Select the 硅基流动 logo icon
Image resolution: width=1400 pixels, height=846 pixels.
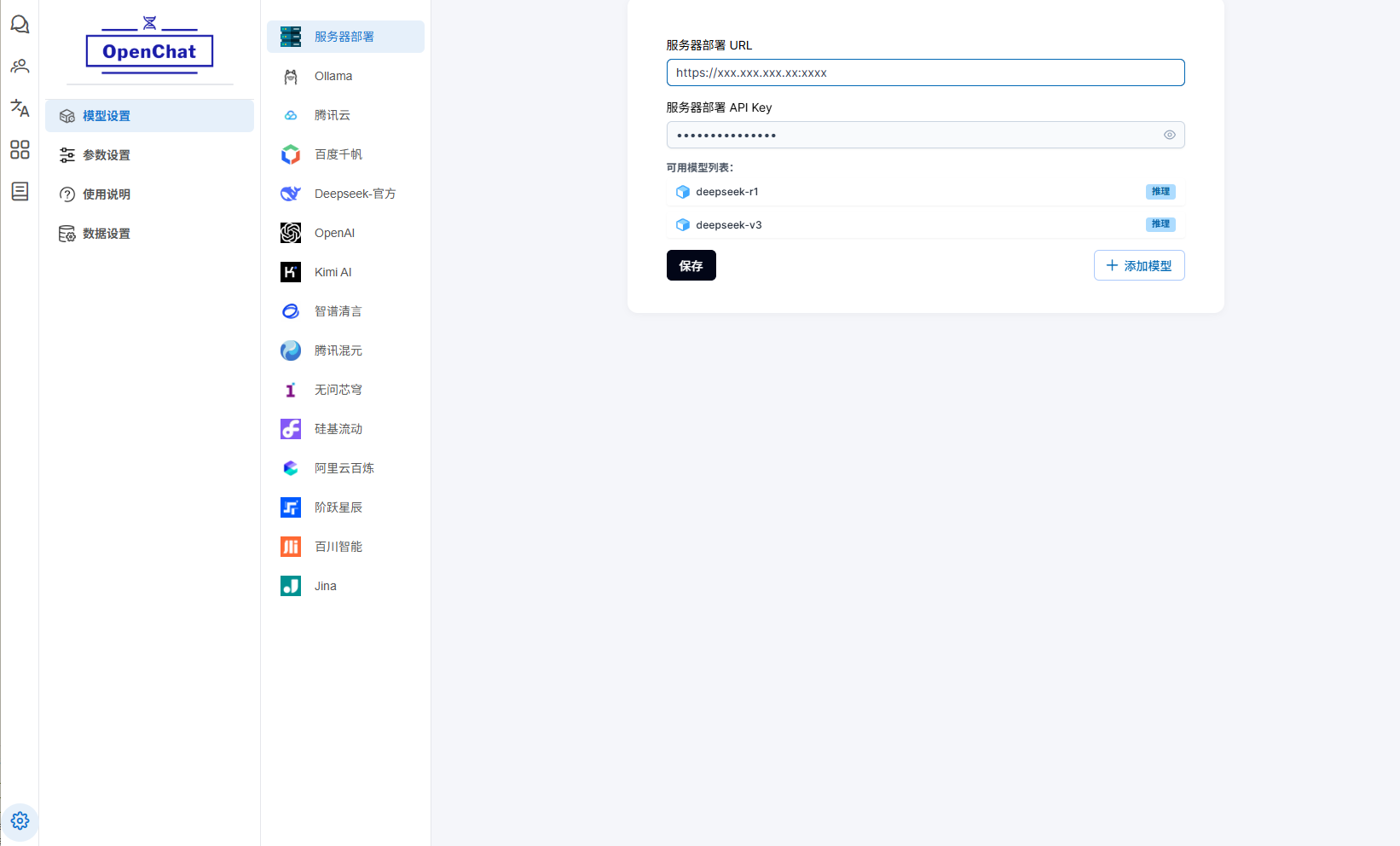[291, 429]
